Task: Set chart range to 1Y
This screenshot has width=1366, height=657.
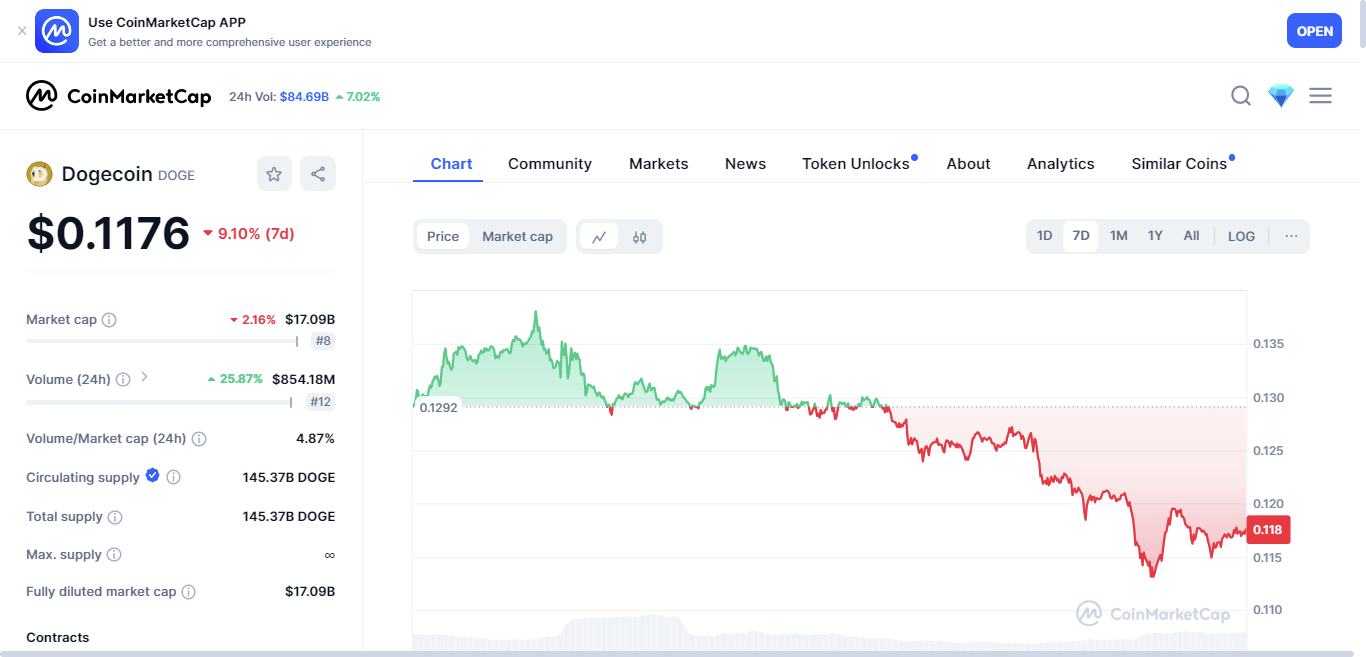Action: [x=1155, y=236]
